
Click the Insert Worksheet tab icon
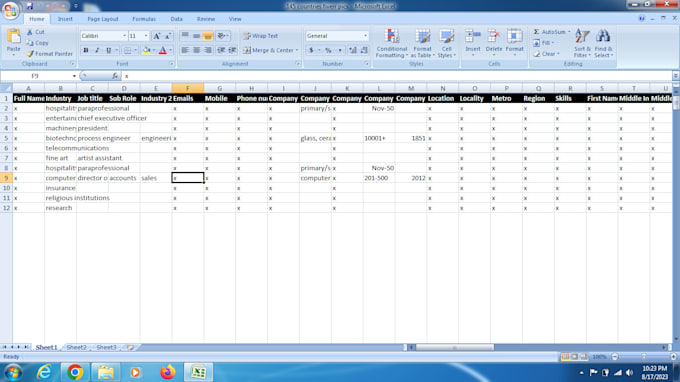pyautogui.click(x=130, y=347)
